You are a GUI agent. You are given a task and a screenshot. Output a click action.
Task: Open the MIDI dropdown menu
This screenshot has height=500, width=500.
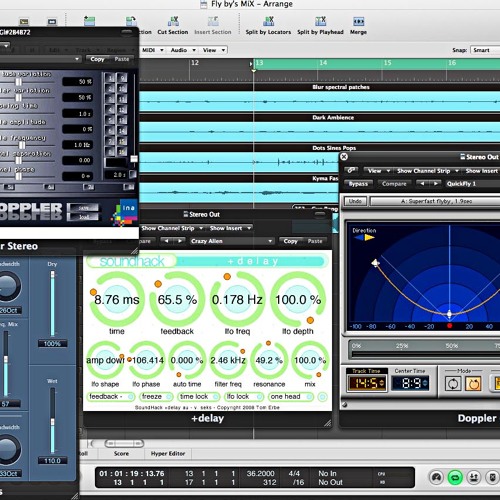coord(153,50)
